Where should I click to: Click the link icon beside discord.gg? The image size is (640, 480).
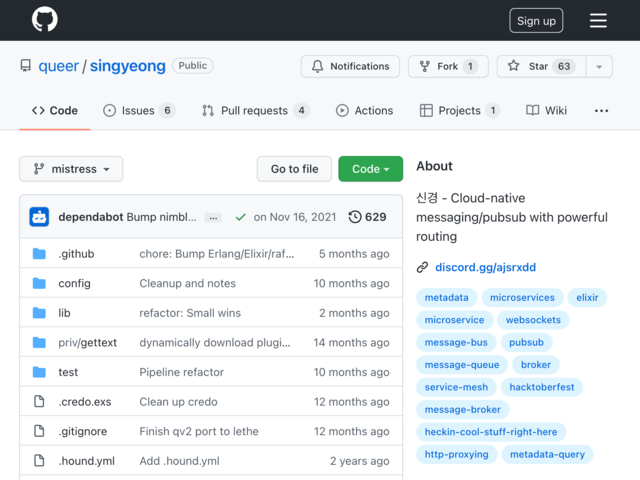pyautogui.click(x=422, y=267)
